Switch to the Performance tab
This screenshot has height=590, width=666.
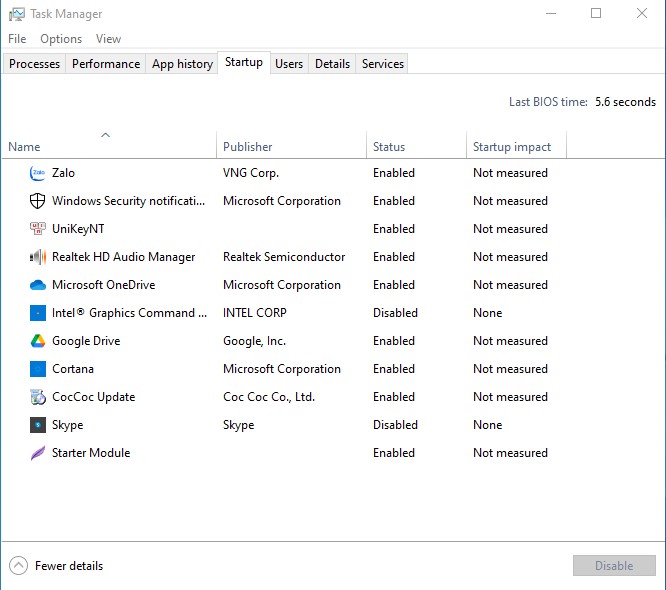pos(106,64)
